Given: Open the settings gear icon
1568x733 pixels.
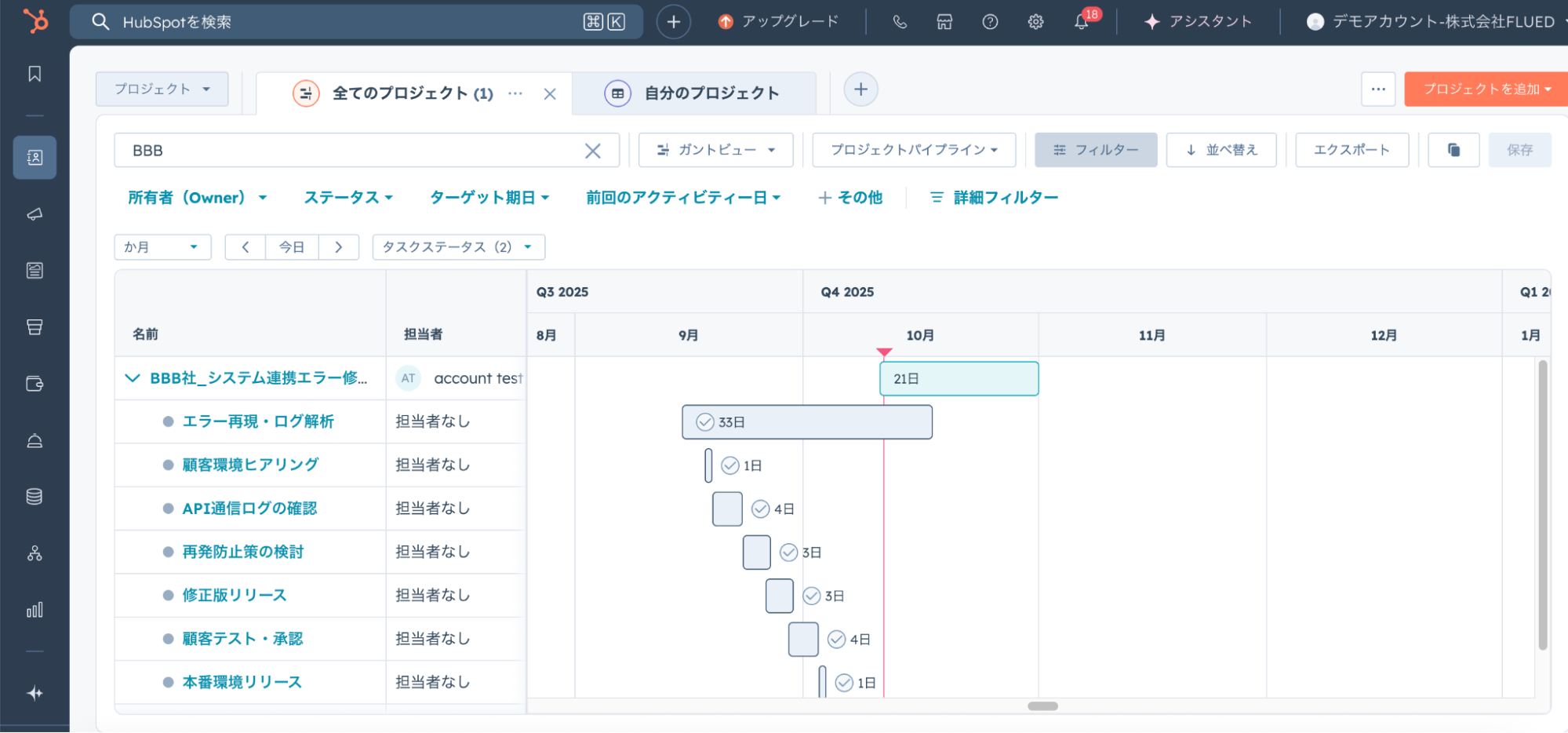Looking at the screenshot, I should point(1035,22).
